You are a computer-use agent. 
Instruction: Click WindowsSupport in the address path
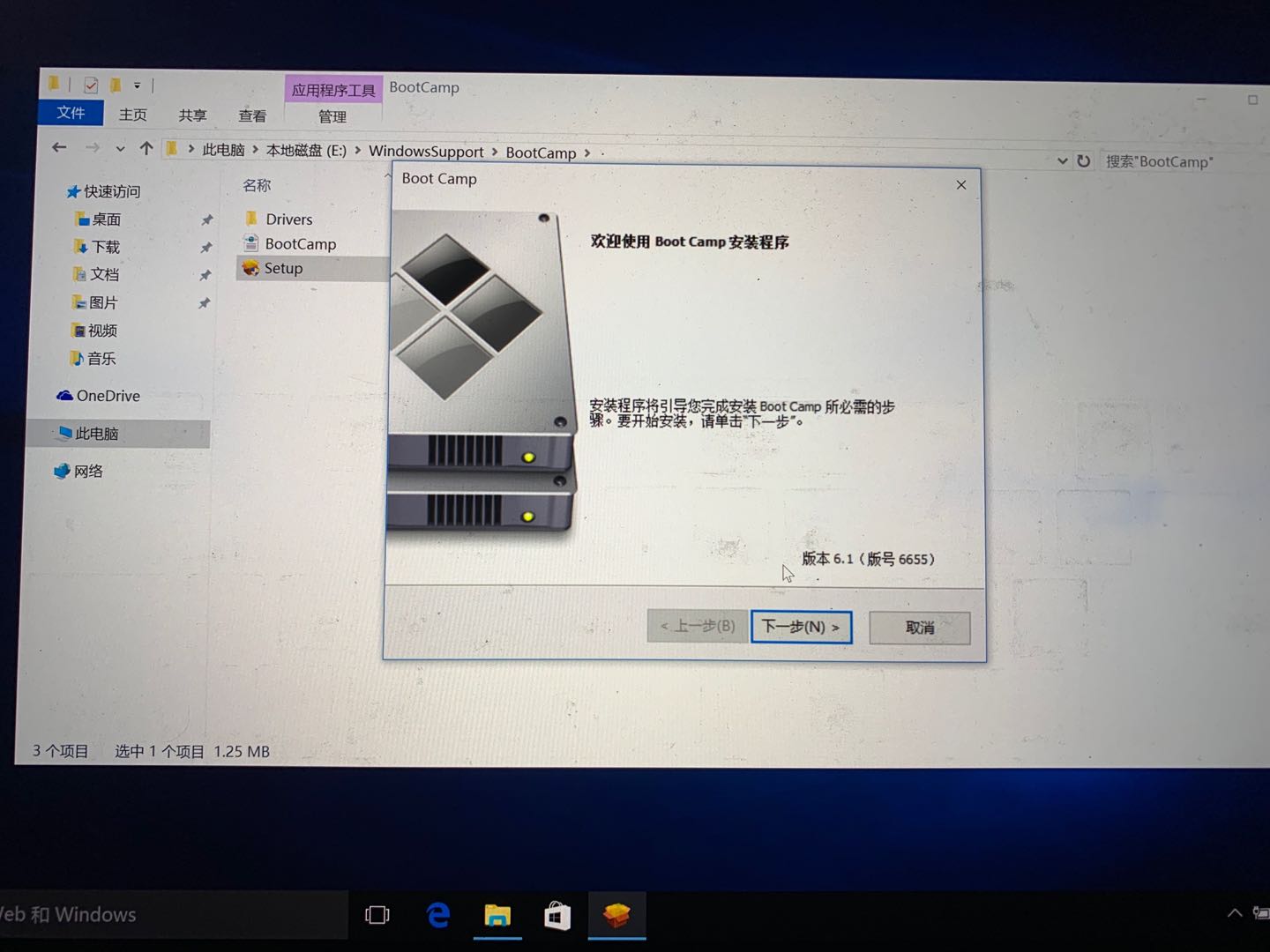pyautogui.click(x=426, y=152)
